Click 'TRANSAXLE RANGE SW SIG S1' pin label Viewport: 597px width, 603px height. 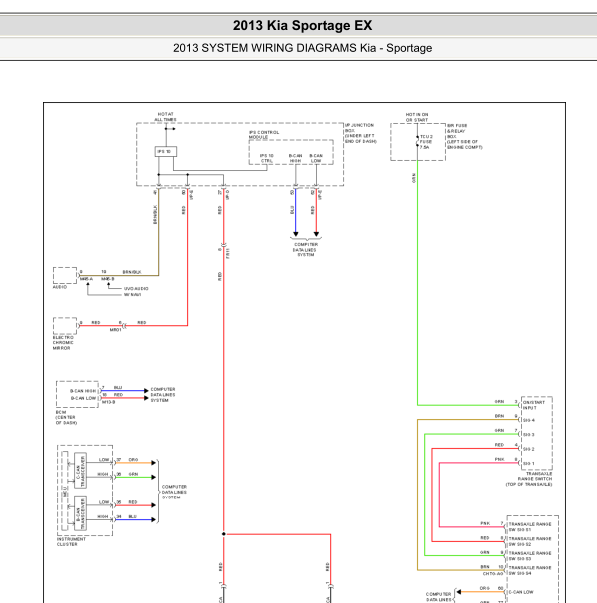[x=530, y=527]
